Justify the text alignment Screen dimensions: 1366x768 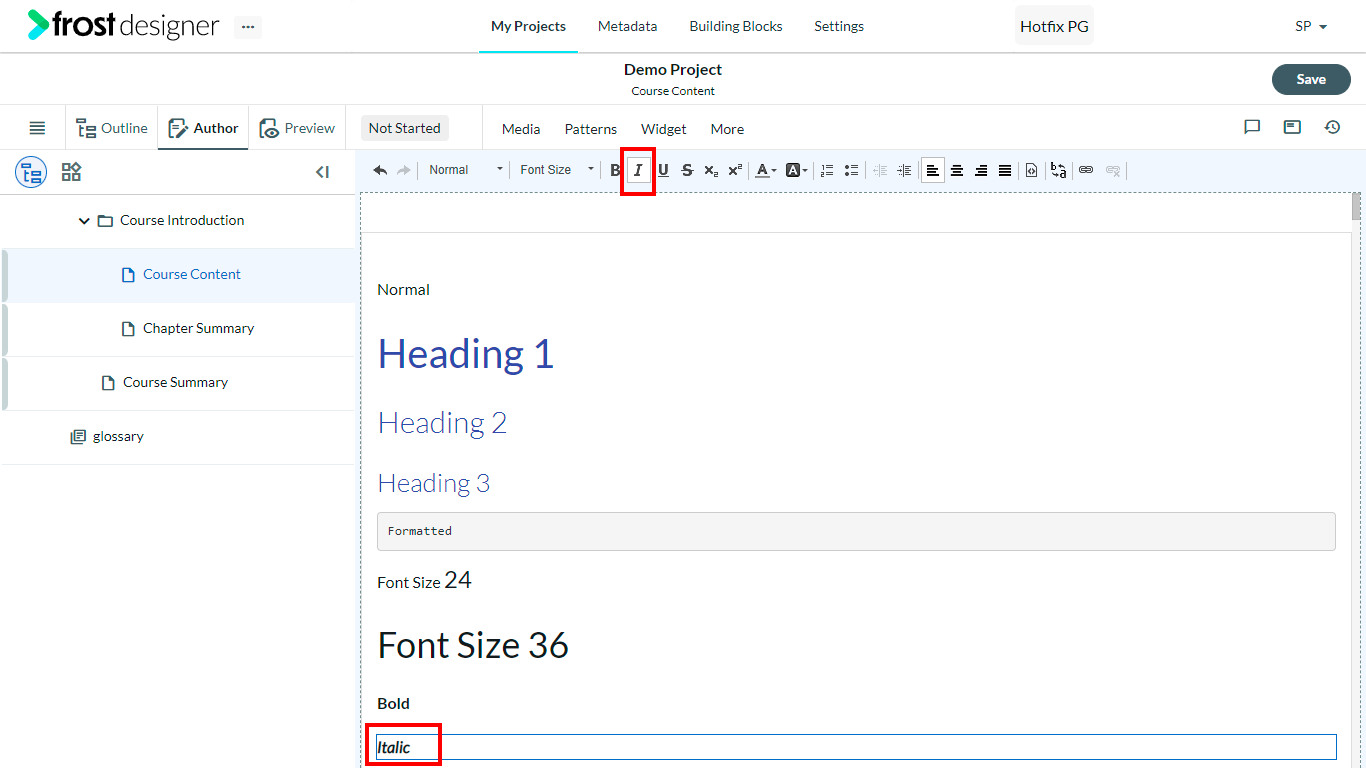tap(1005, 170)
